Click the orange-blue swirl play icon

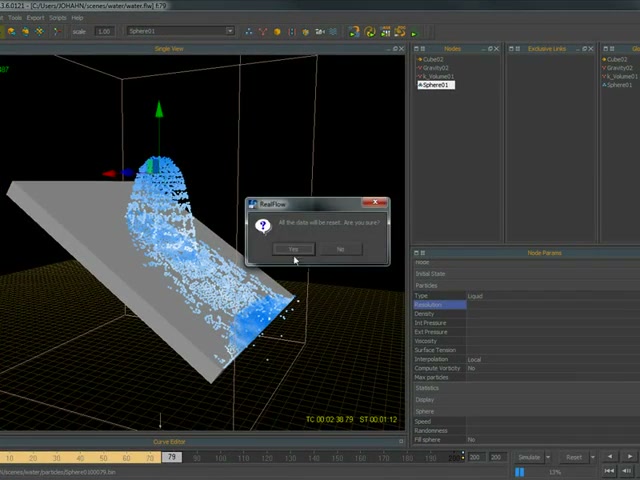[354, 31]
